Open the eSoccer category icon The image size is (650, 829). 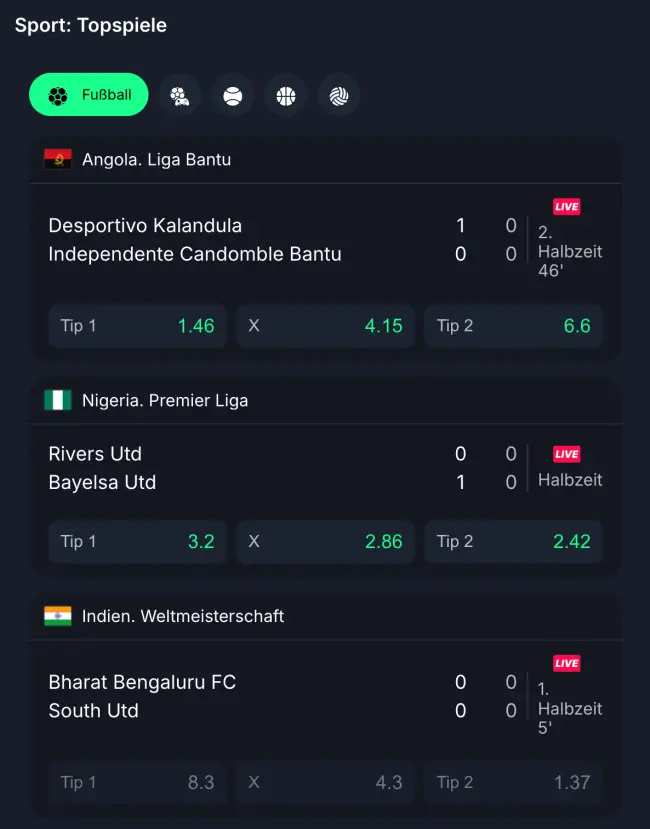pos(181,95)
